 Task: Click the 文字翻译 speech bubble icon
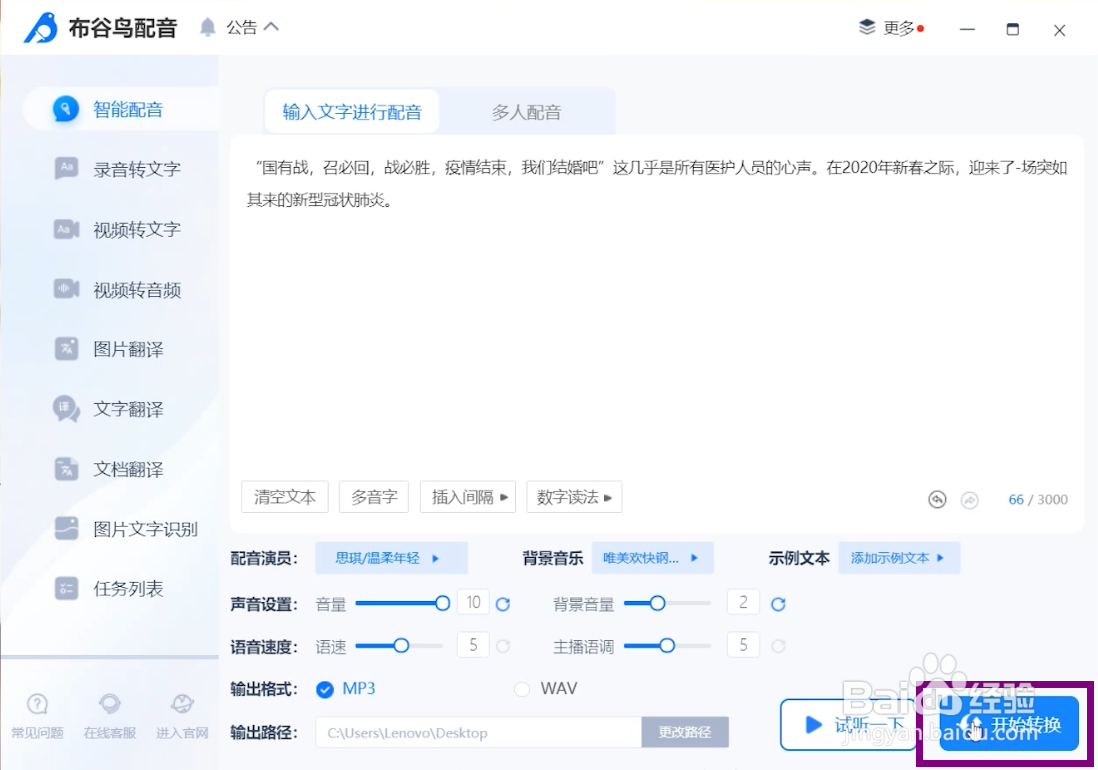(x=67, y=409)
